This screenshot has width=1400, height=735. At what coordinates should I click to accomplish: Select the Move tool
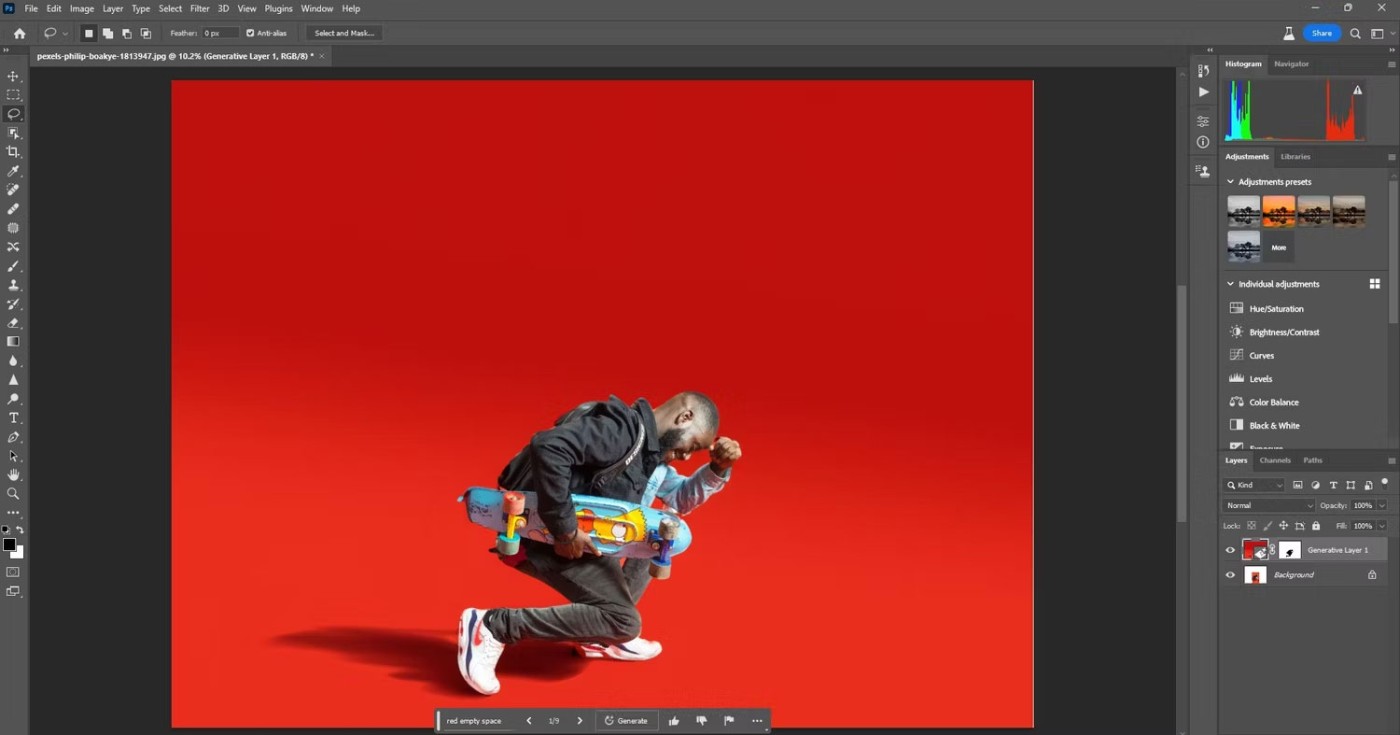[13, 76]
